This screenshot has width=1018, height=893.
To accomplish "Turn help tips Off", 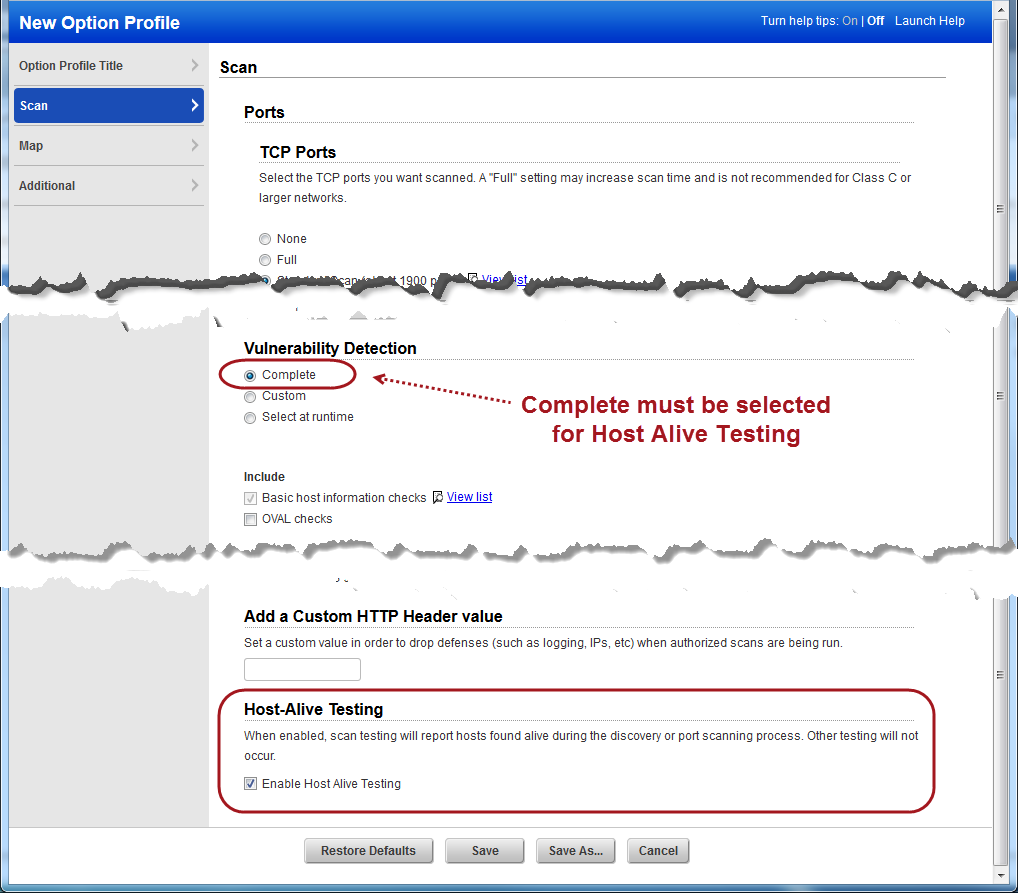I will coord(875,20).
